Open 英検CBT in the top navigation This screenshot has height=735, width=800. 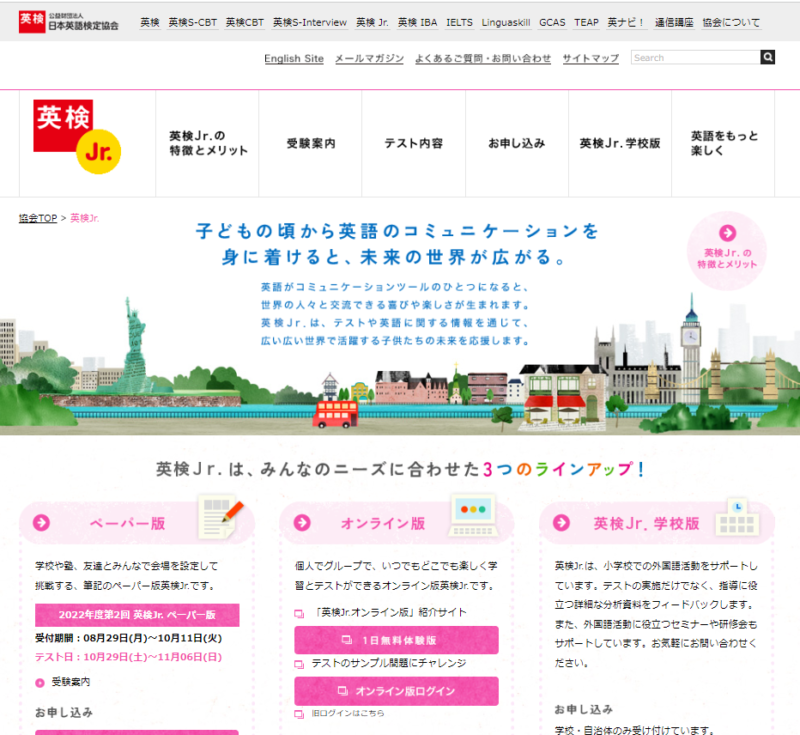coord(245,22)
